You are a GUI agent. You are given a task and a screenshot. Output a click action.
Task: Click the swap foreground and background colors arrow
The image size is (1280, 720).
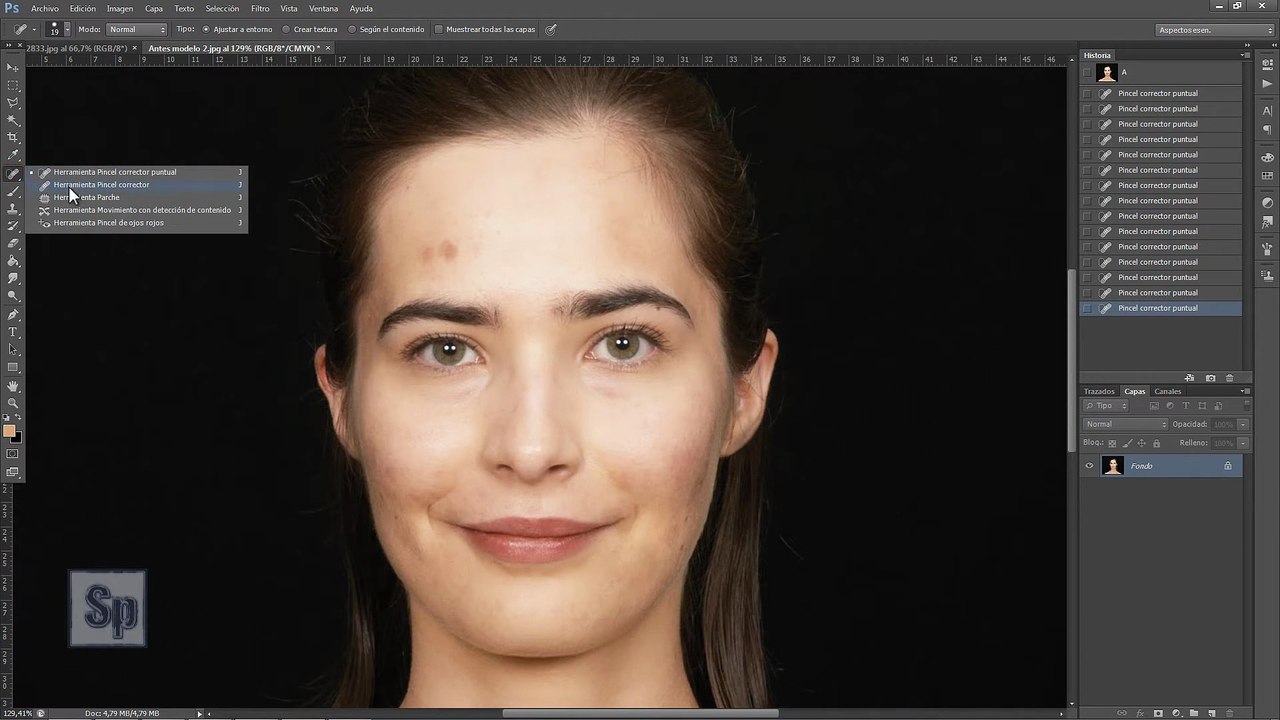pos(18,418)
